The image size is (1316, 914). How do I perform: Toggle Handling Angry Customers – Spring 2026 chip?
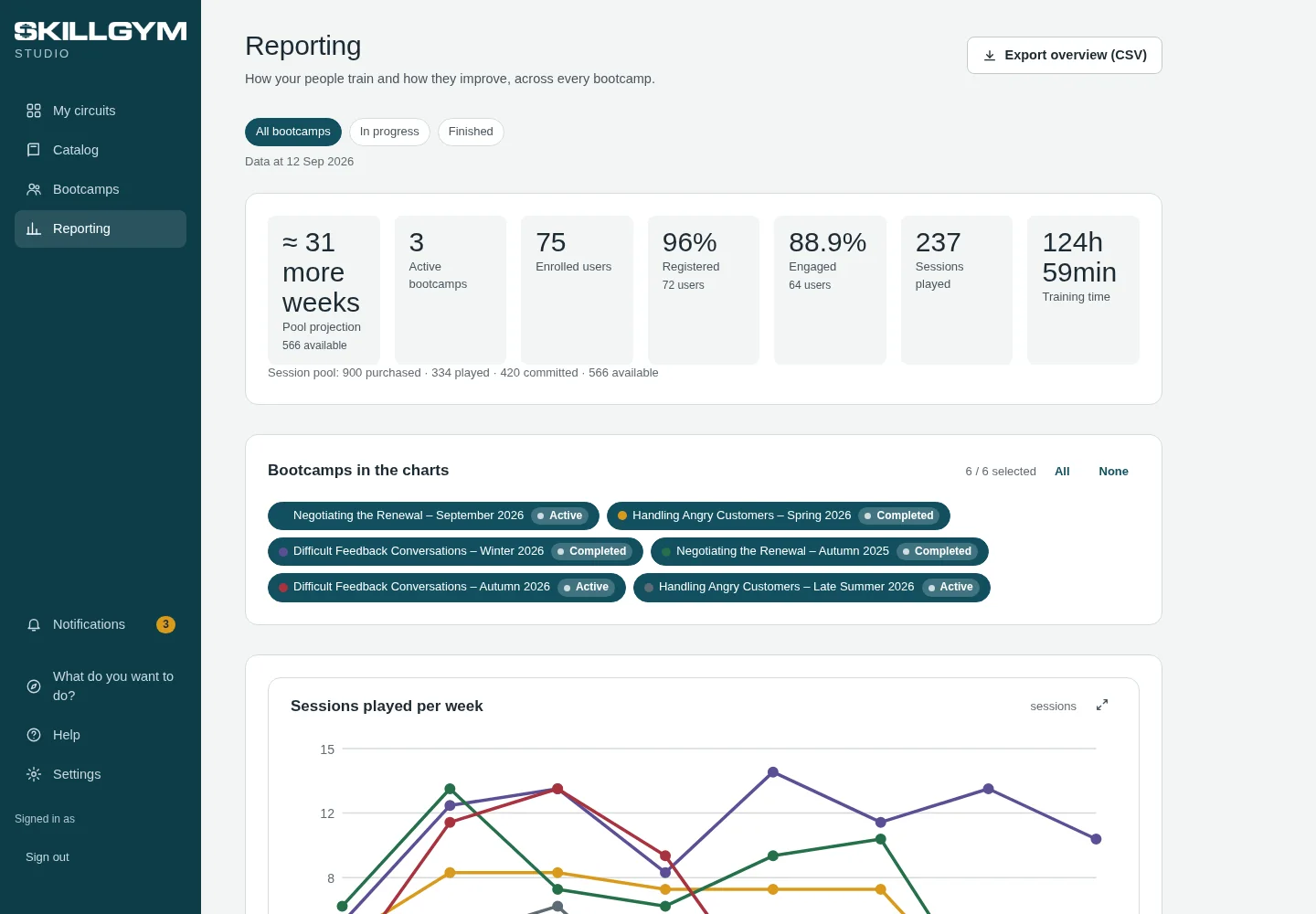pos(779,515)
